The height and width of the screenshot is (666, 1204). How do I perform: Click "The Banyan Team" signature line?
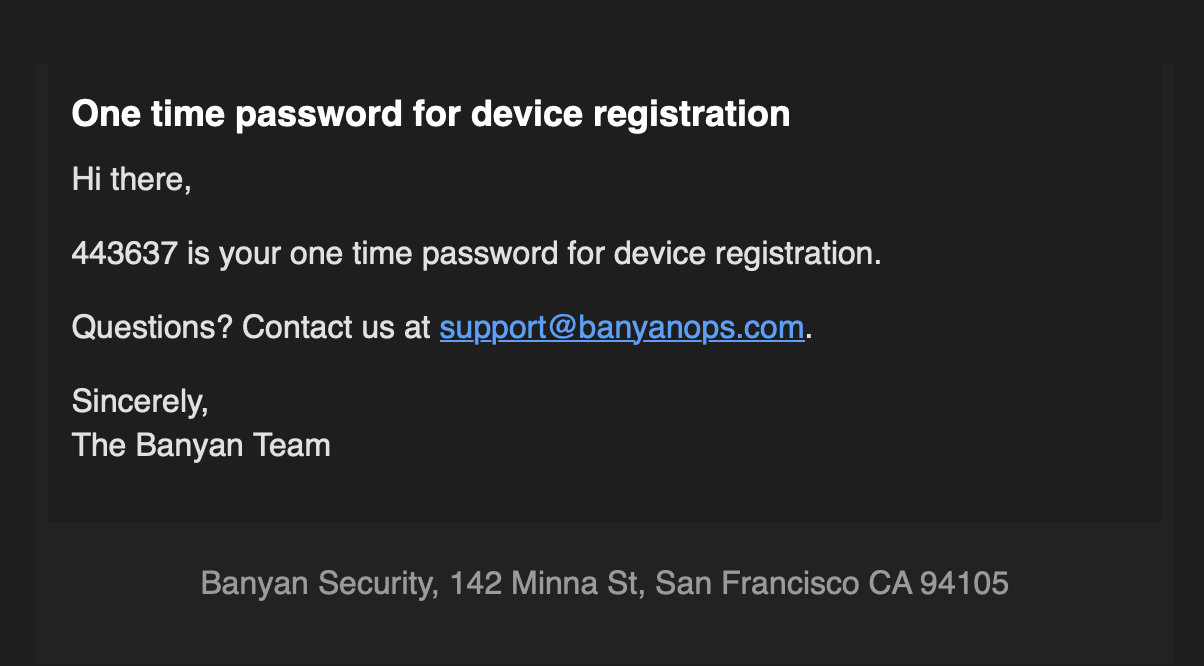[201, 445]
